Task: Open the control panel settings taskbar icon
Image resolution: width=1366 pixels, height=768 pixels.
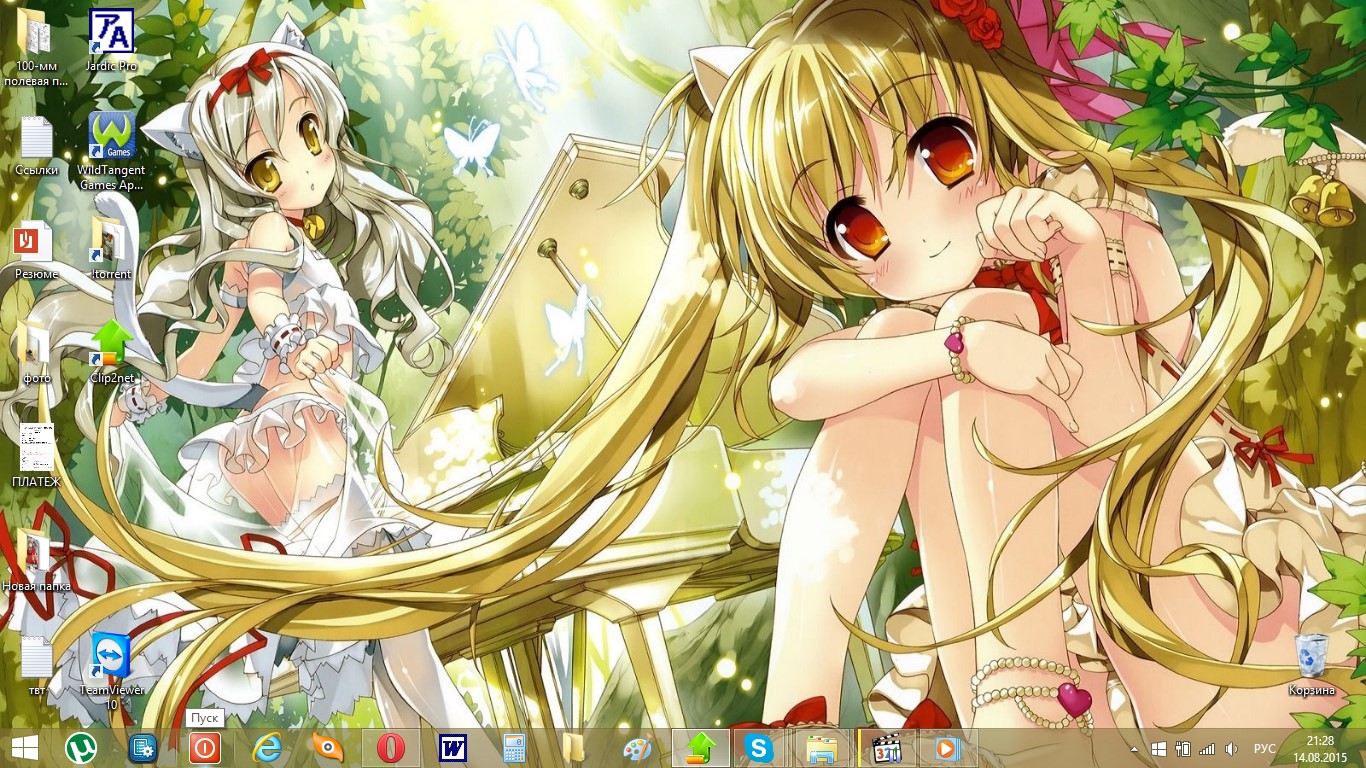Action: click(142, 748)
